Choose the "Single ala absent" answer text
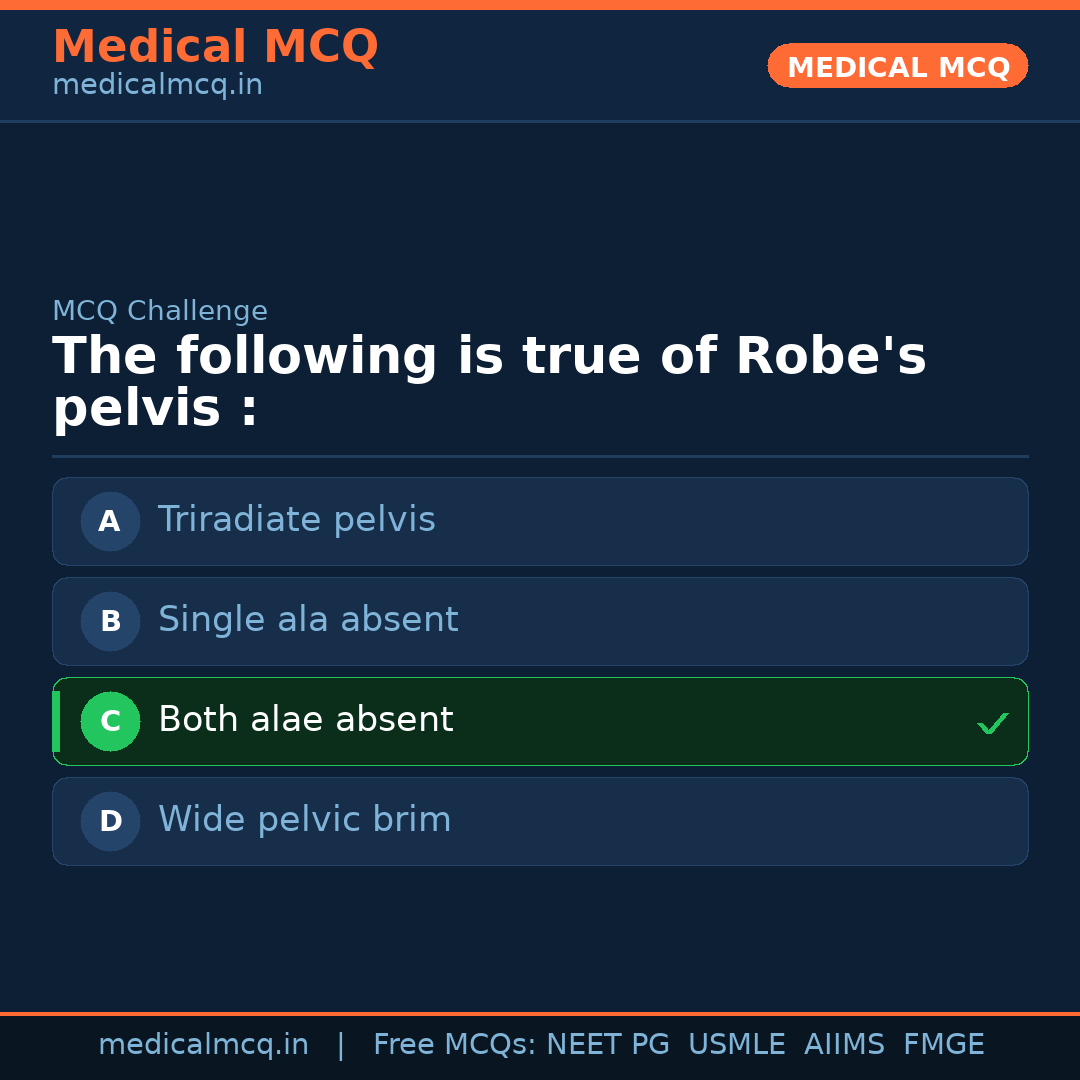This screenshot has height=1080, width=1080. [x=307, y=620]
